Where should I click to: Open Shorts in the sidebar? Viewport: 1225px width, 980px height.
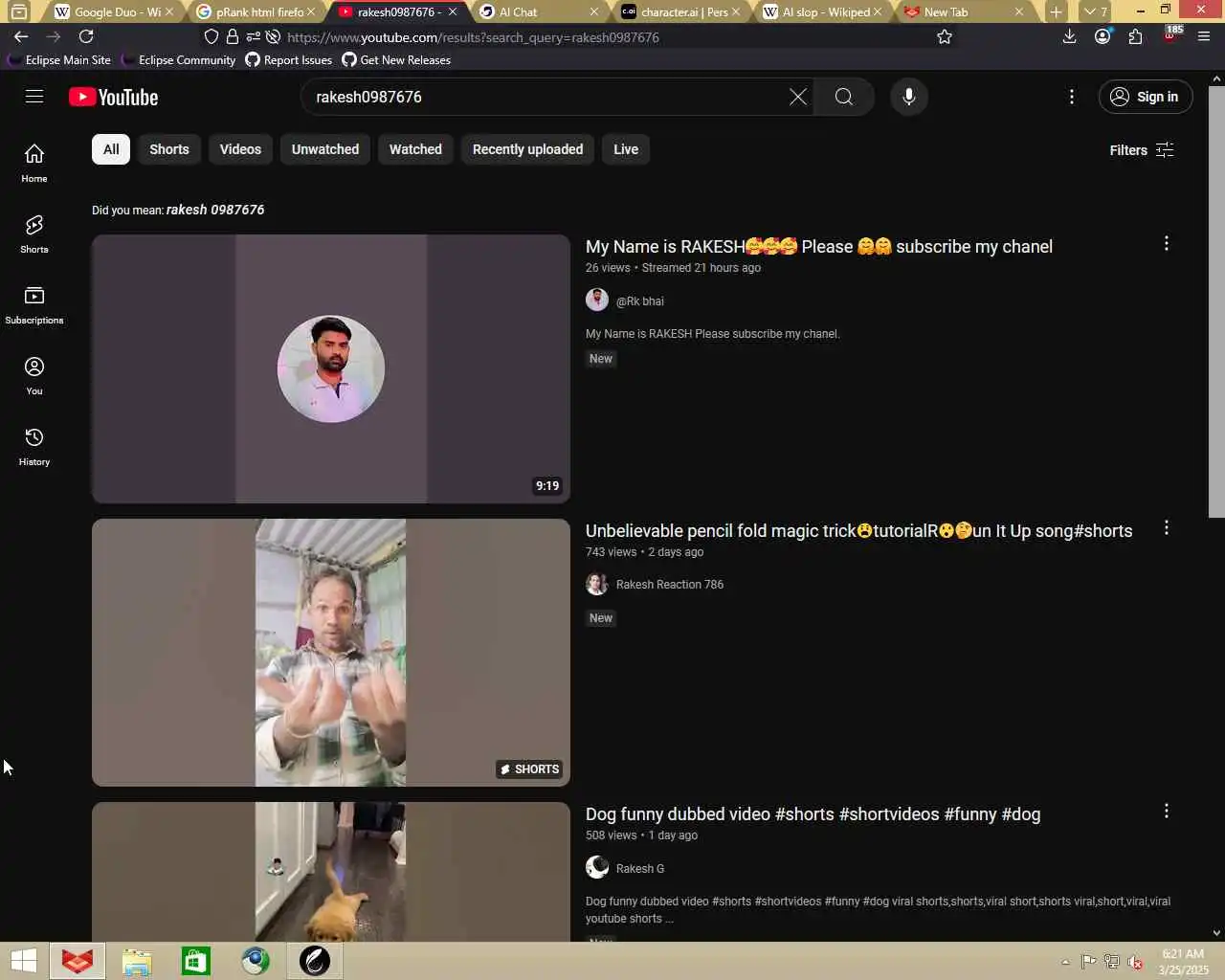tap(34, 234)
